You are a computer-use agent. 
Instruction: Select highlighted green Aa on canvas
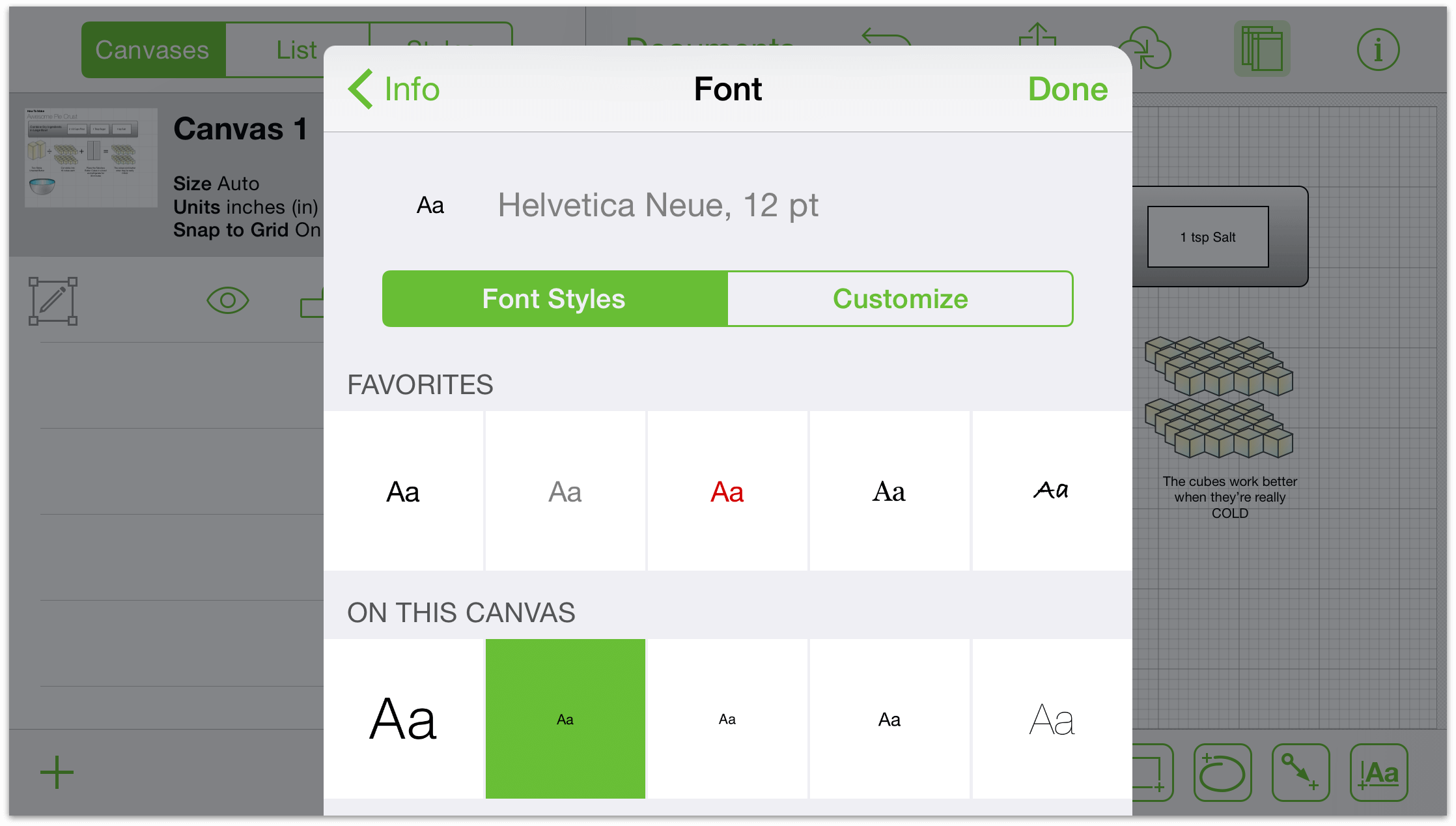click(x=565, y=719)
